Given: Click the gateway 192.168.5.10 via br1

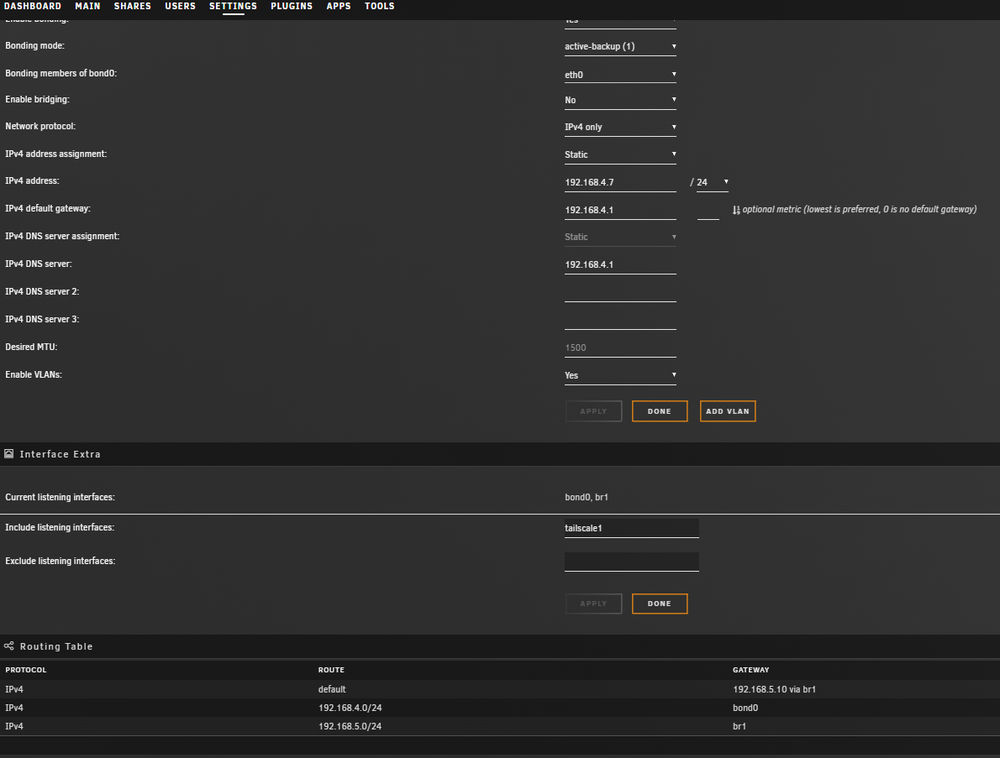Looking at the screenshot, I should pos(774,689).
